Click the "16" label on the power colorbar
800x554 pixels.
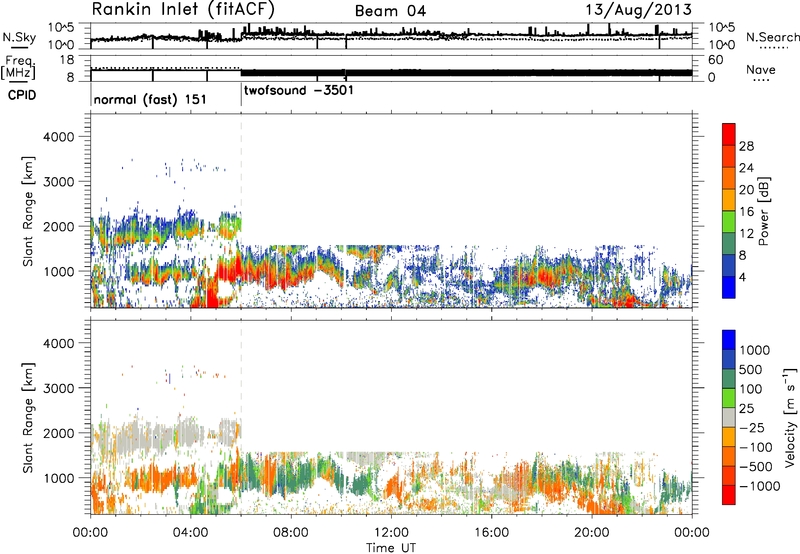point(746,212)
